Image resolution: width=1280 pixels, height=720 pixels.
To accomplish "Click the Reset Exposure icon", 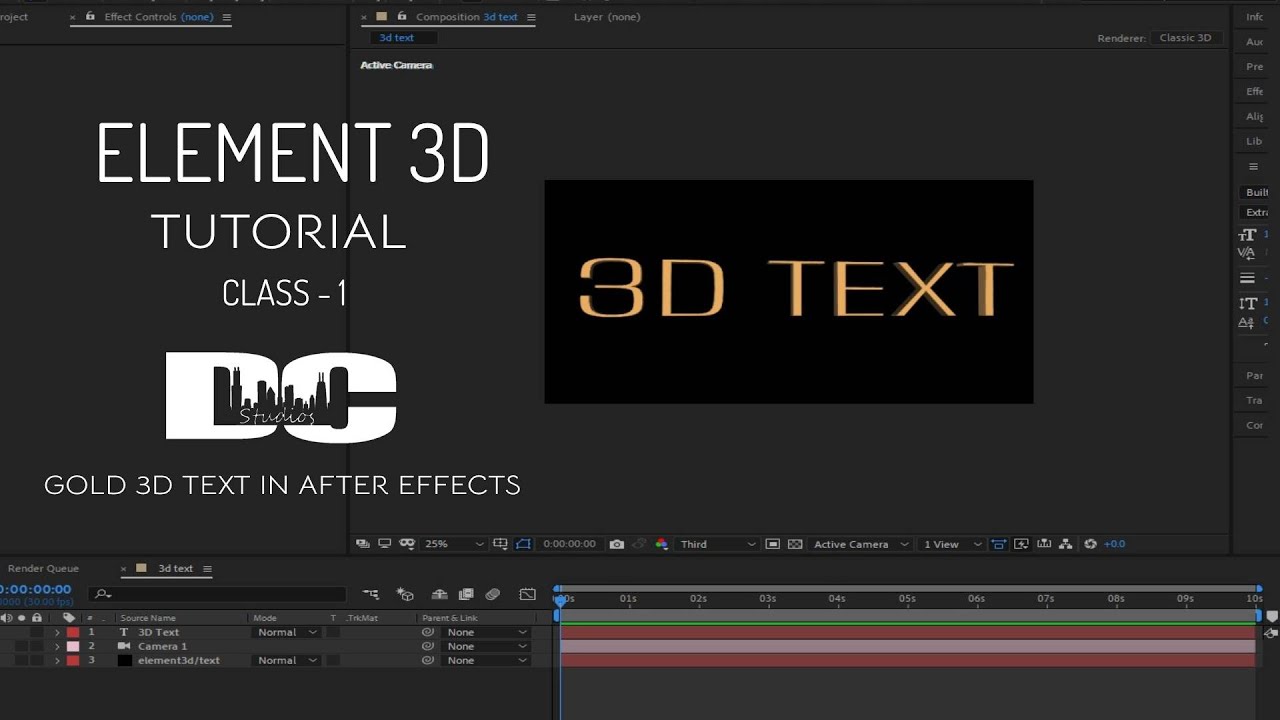I will coord(1090,544).
